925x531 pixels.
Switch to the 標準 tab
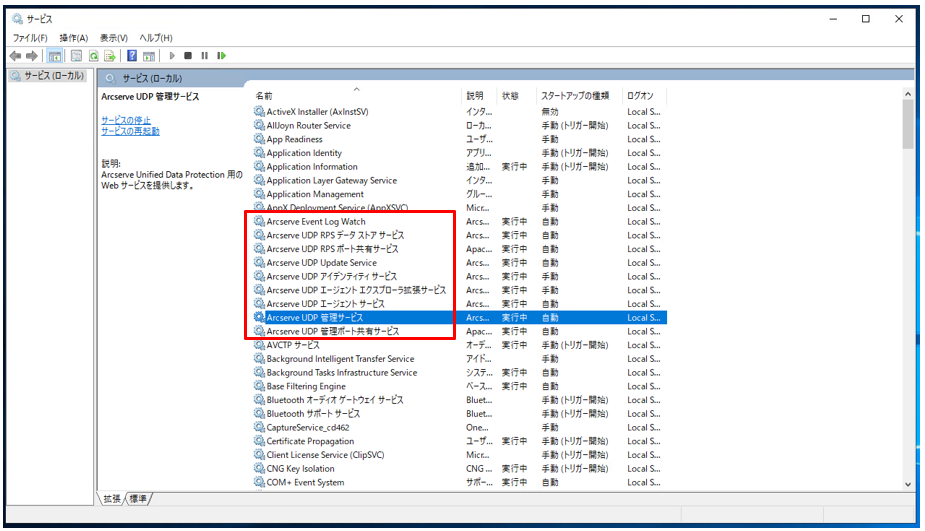coord(138,499)
